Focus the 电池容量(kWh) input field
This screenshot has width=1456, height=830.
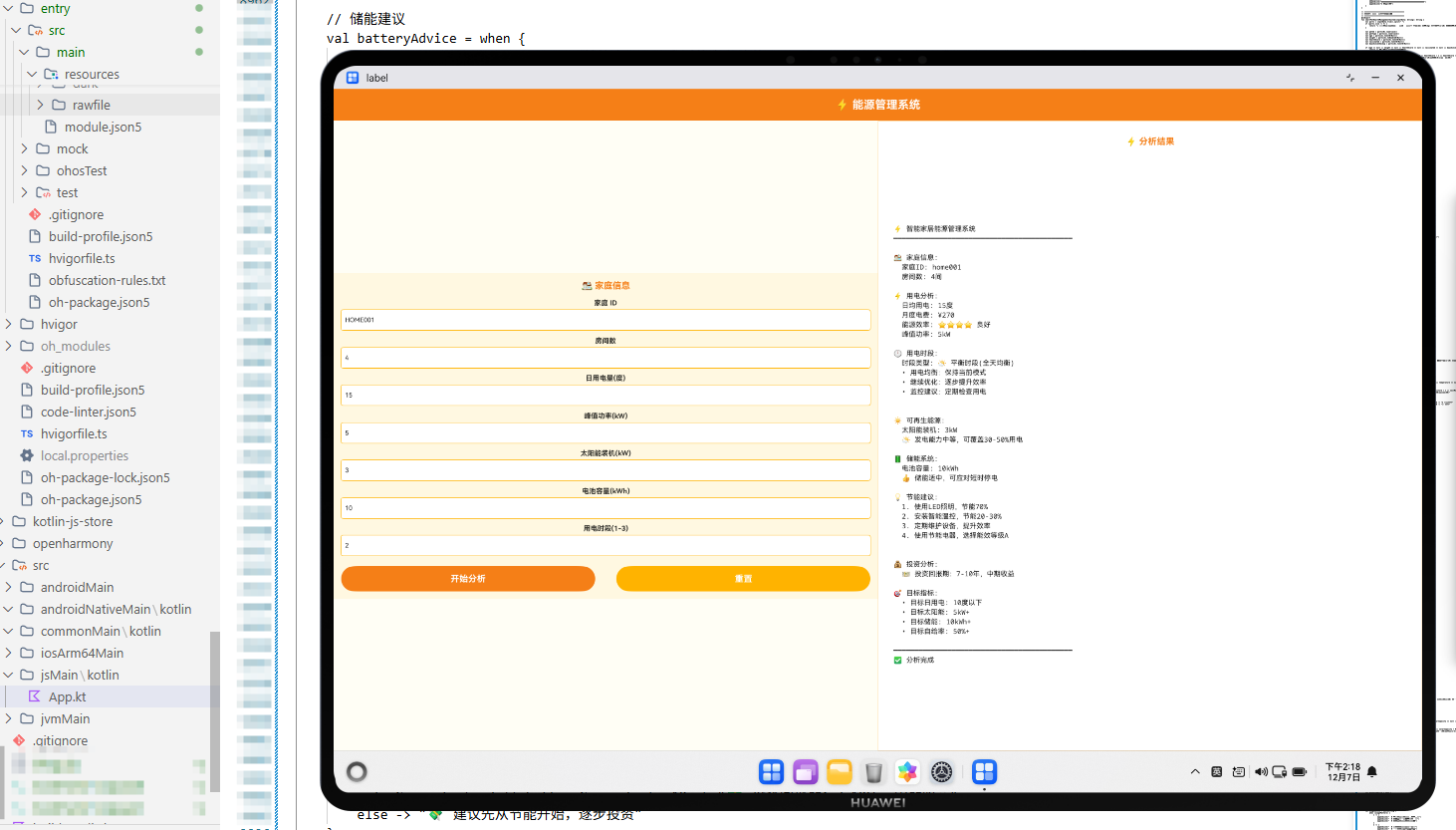click(x=606, y=508)
